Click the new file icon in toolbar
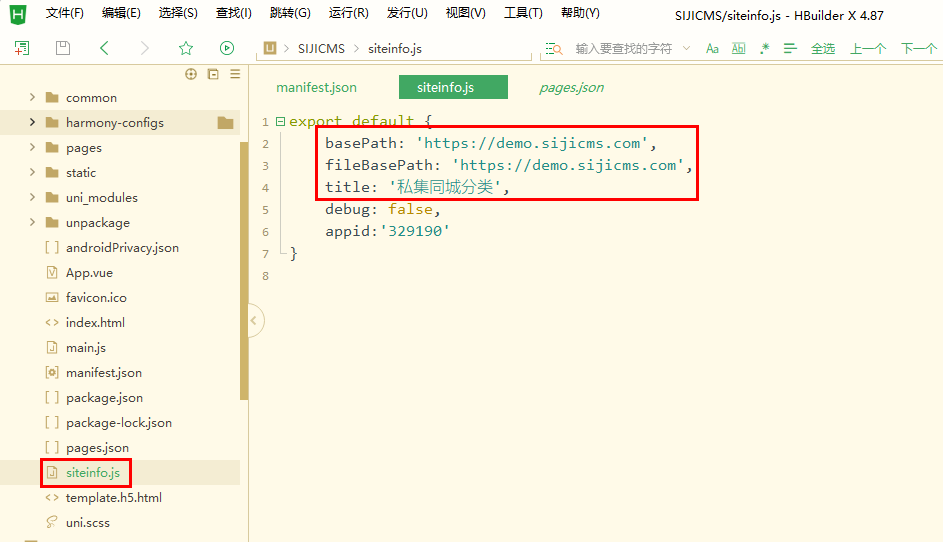Screen dimensions: 943x542 pyautogui.click(x=22, y=48)
